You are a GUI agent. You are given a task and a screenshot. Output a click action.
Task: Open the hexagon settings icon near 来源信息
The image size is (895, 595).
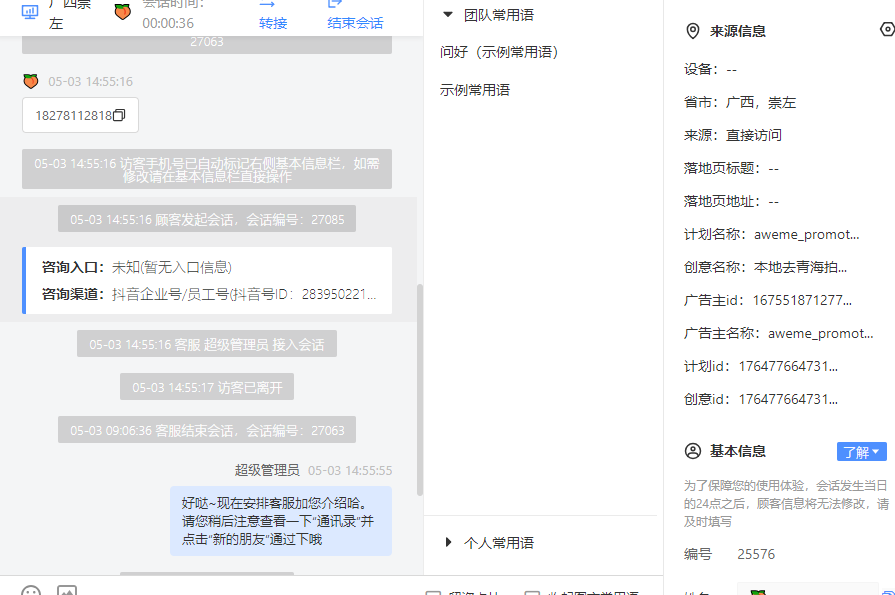[888, 29]
